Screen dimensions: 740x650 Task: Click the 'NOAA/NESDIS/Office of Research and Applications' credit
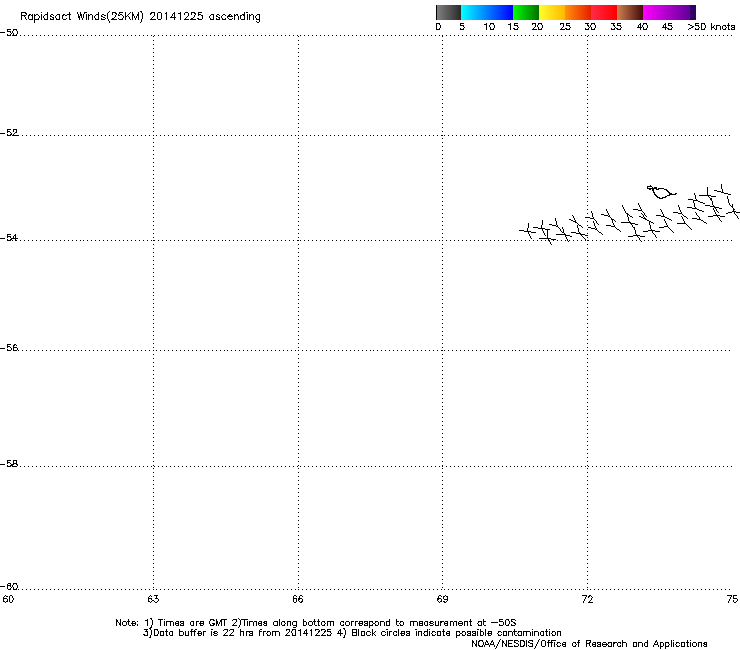coord(589,644)
